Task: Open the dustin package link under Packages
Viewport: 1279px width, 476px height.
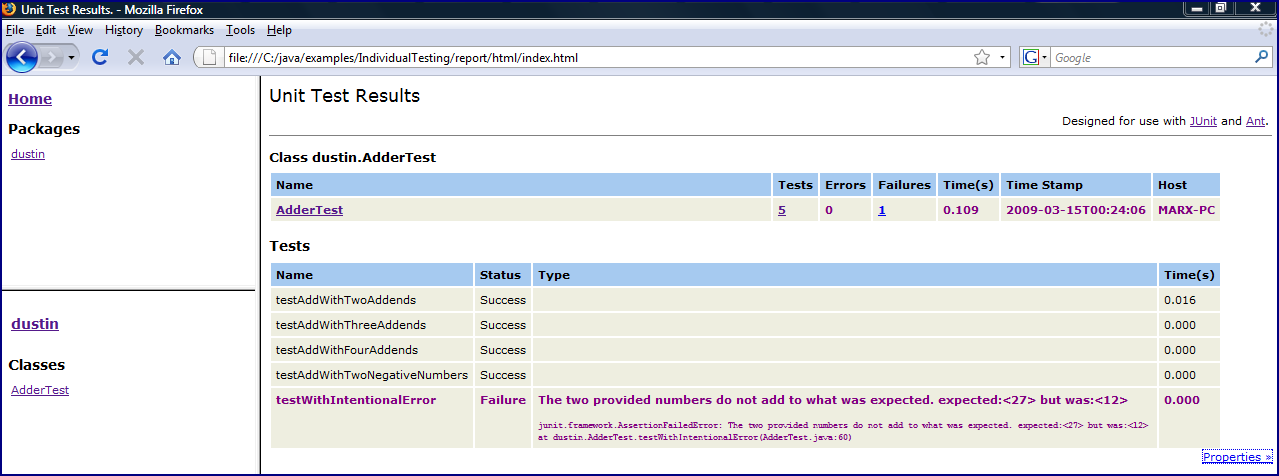Action: click(28, 154)
